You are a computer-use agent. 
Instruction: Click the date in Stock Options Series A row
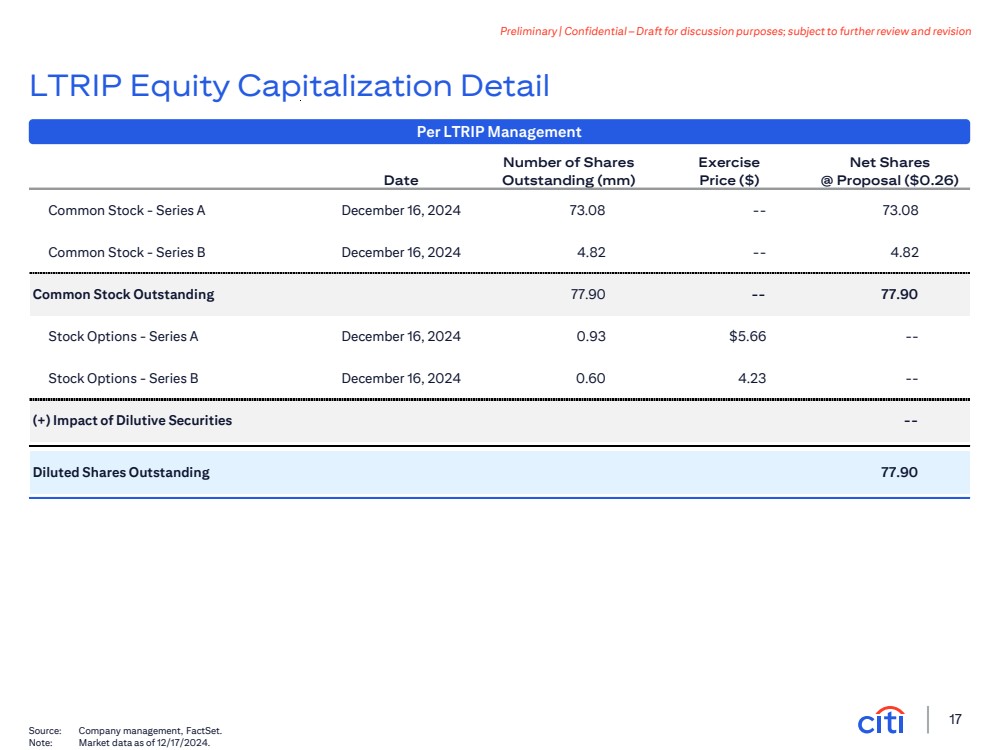tap(401, 336)
